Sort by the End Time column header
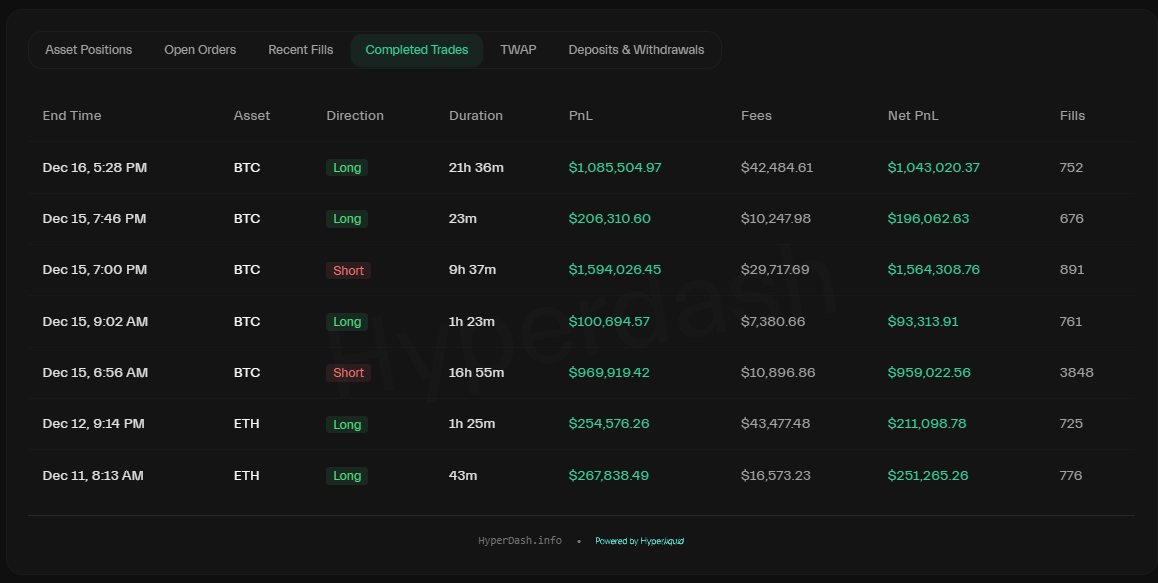The width and height of the screenshot is (1158, 583). [72, 116]
